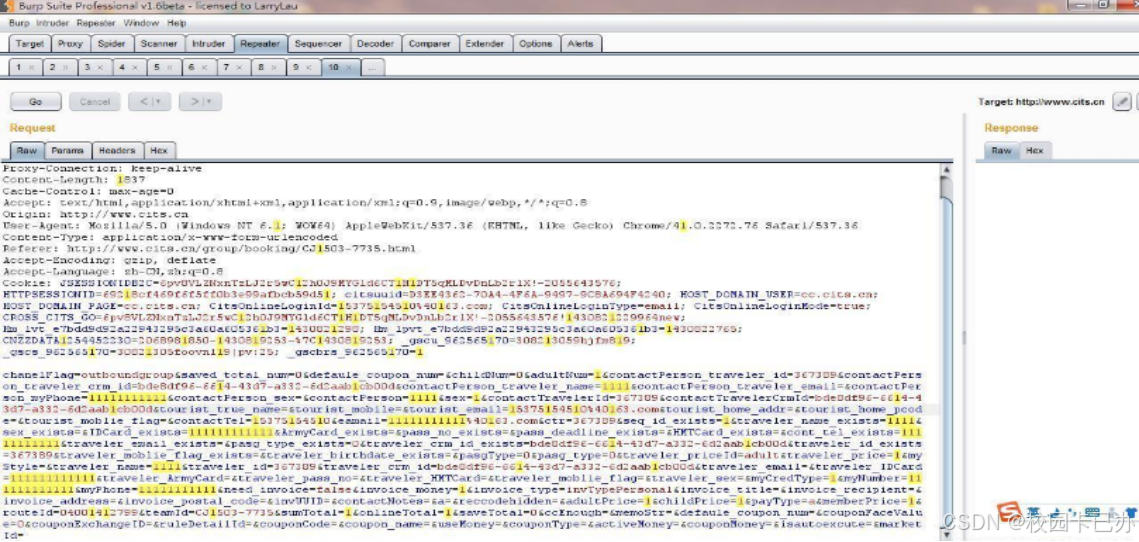Select the Request Raw view tab
Screen dimensions: 1139x542
coord(27,150)
